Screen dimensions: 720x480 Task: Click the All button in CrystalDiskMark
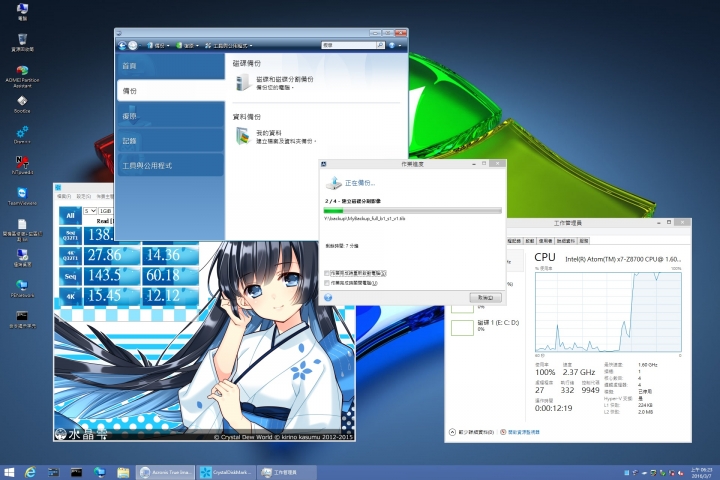[x=70, y=215]
